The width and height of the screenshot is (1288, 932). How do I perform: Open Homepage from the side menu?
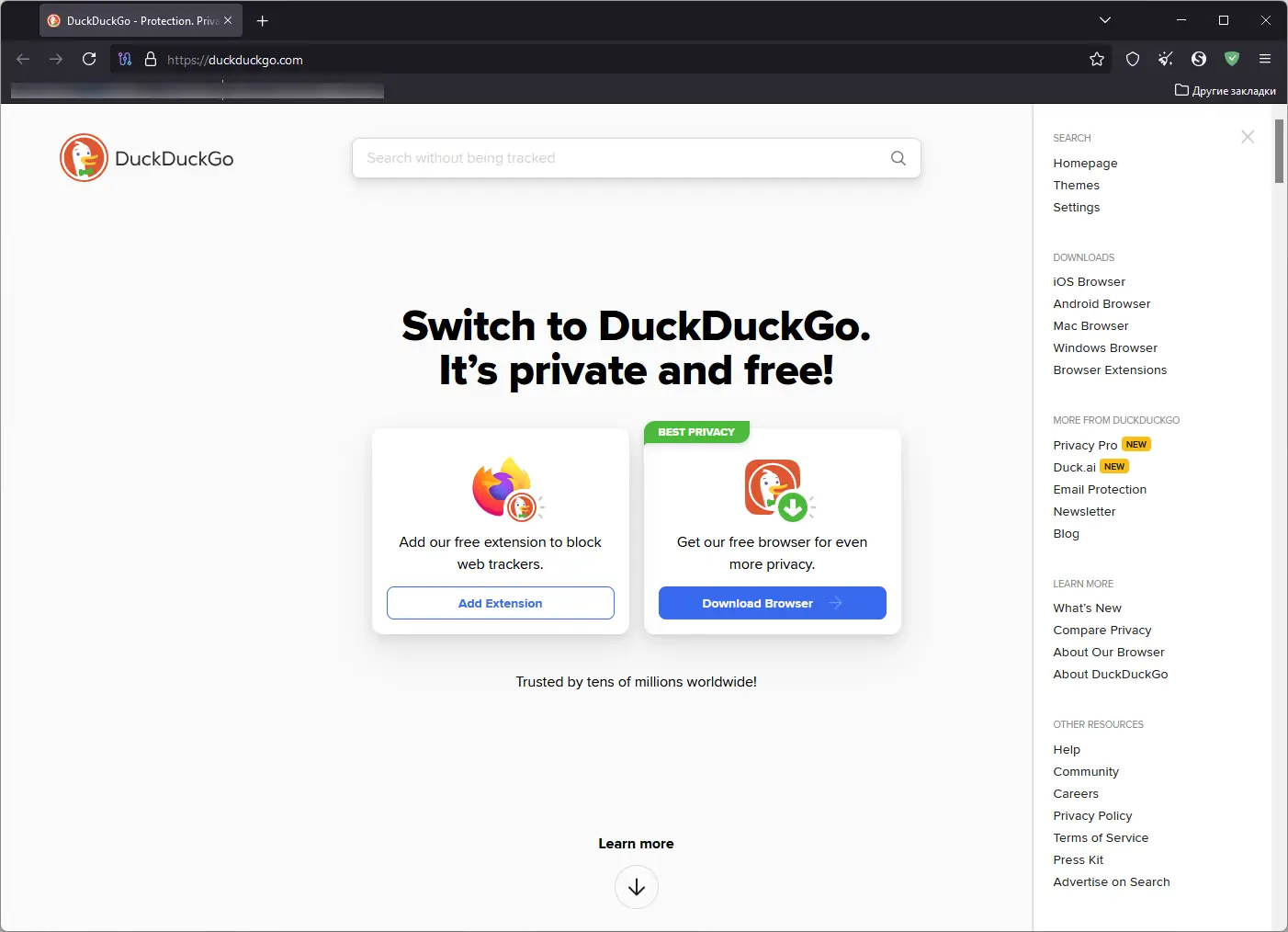point(1086,163)
